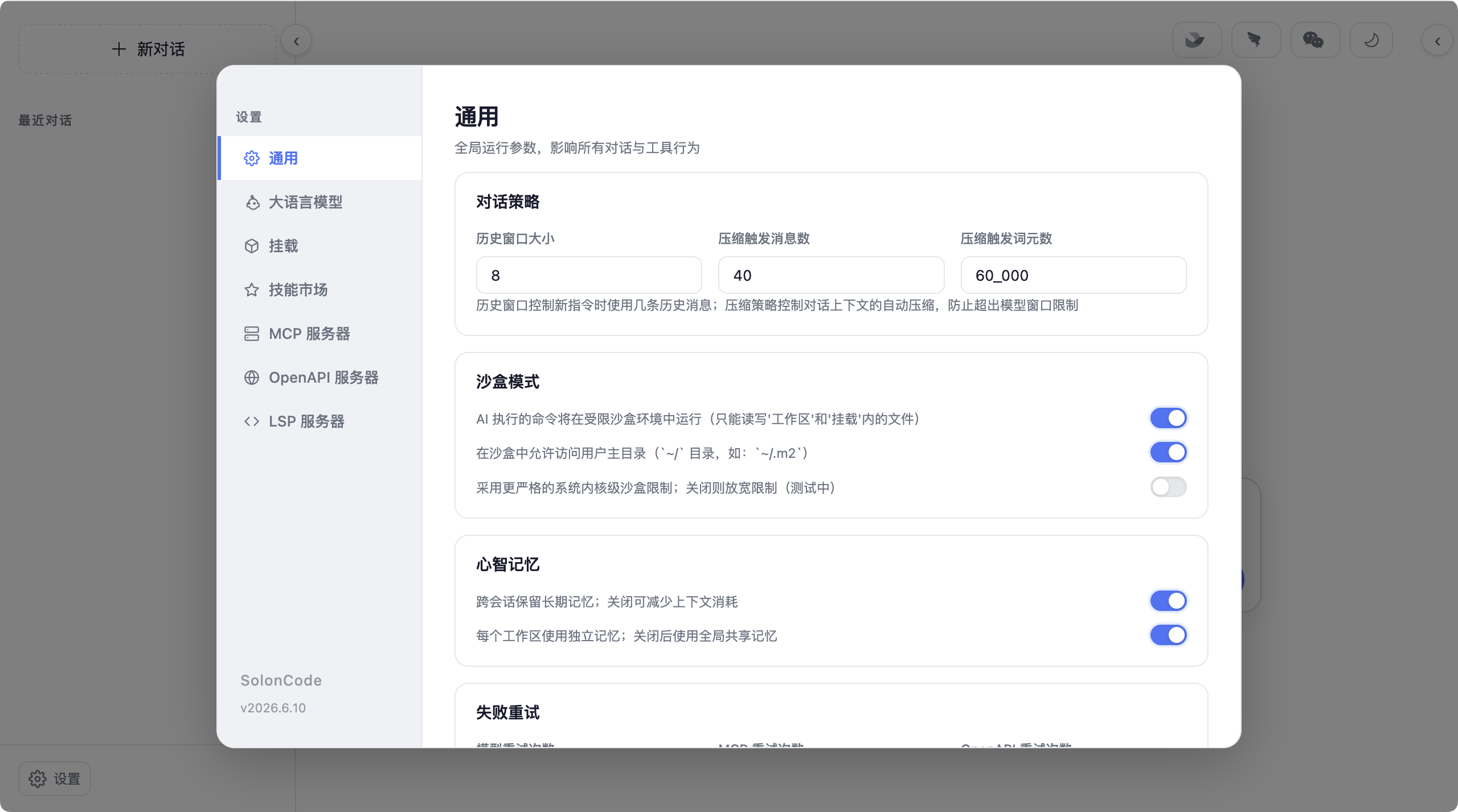Click the second bird logo in top toolbar
The height and width of the screenshot is (812, 1458).
[x=1256, y=40]
